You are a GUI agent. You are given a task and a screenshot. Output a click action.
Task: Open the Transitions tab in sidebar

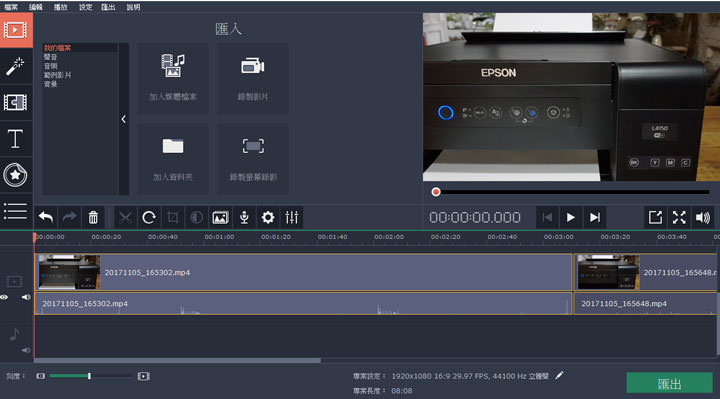point(16,102)
